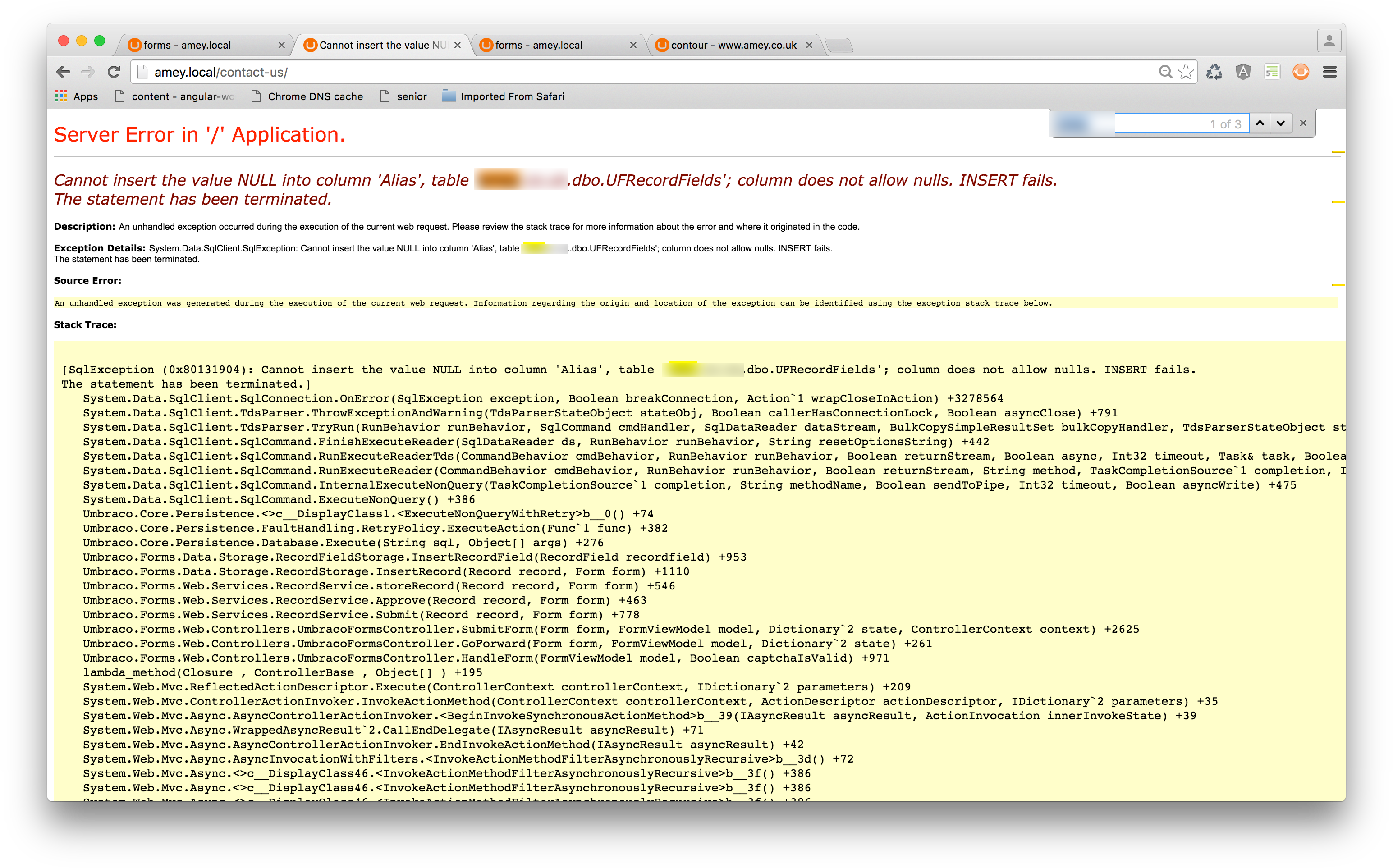This screenshot has width=1393, height=868.
Task: Open 'content - angular-wo' bookmark
Action: (x=174, y=96)
